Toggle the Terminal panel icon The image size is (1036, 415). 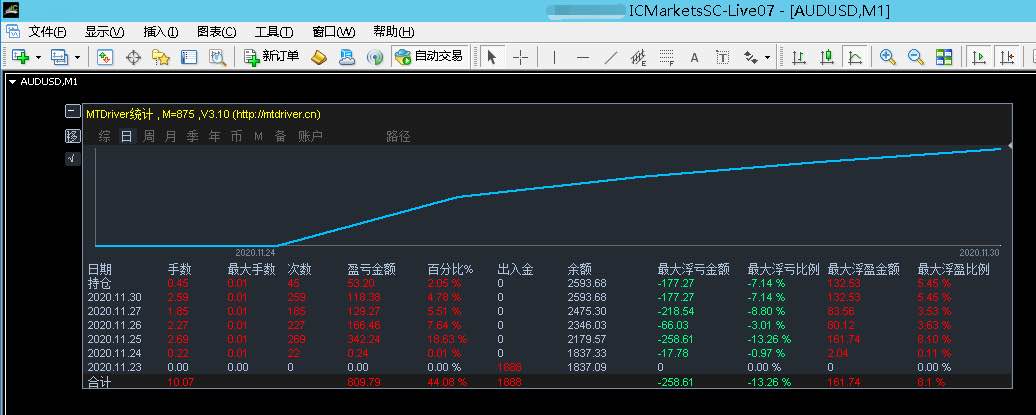(x=189, y=57)
